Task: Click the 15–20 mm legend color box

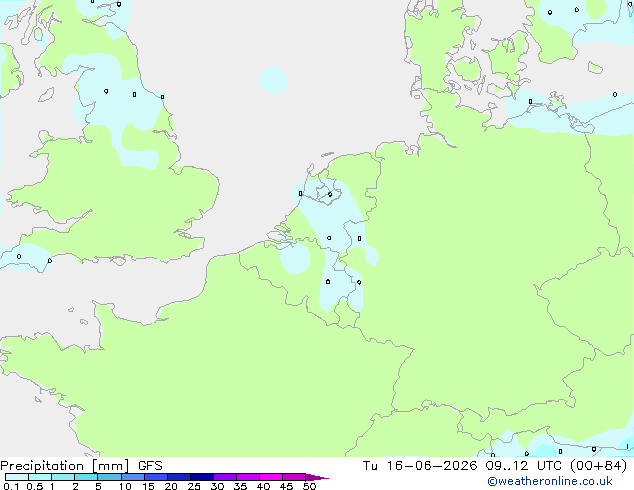Action: [156, 477]
